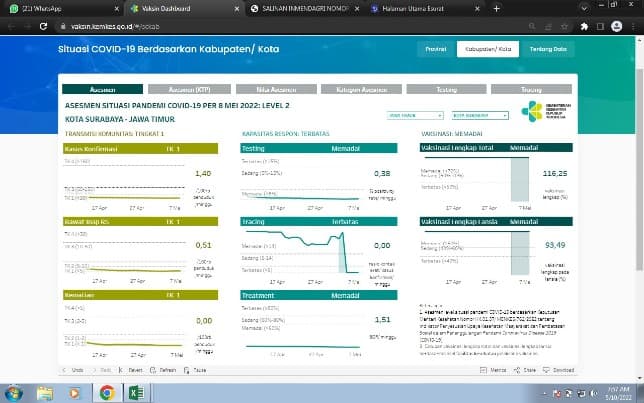Select the Kabupaten/Kota button in header
The width and height of the screenshot is (644, 403).
coord(488,48)
